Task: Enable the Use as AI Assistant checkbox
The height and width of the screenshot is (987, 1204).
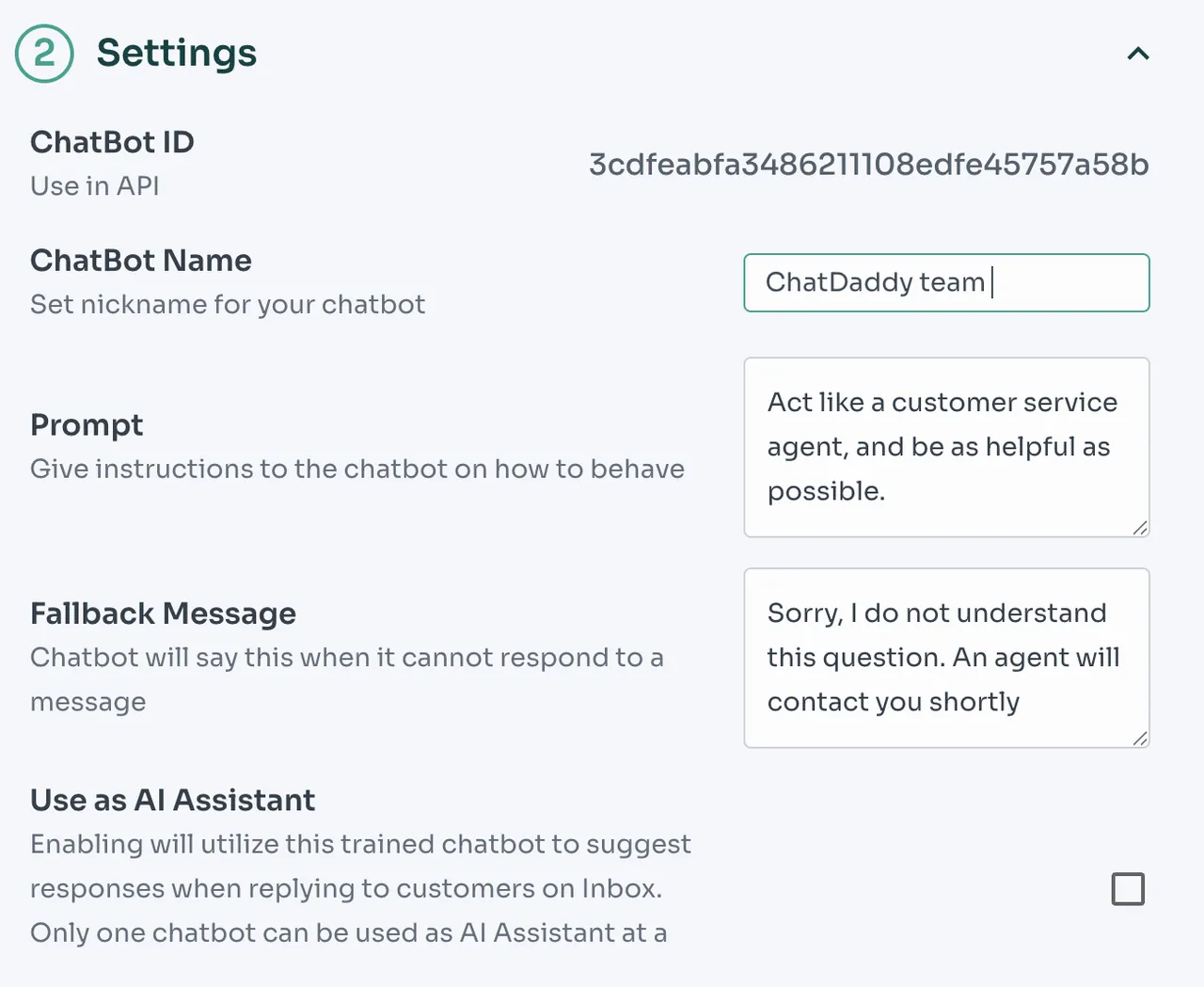Action: (x=1128, y=889)
